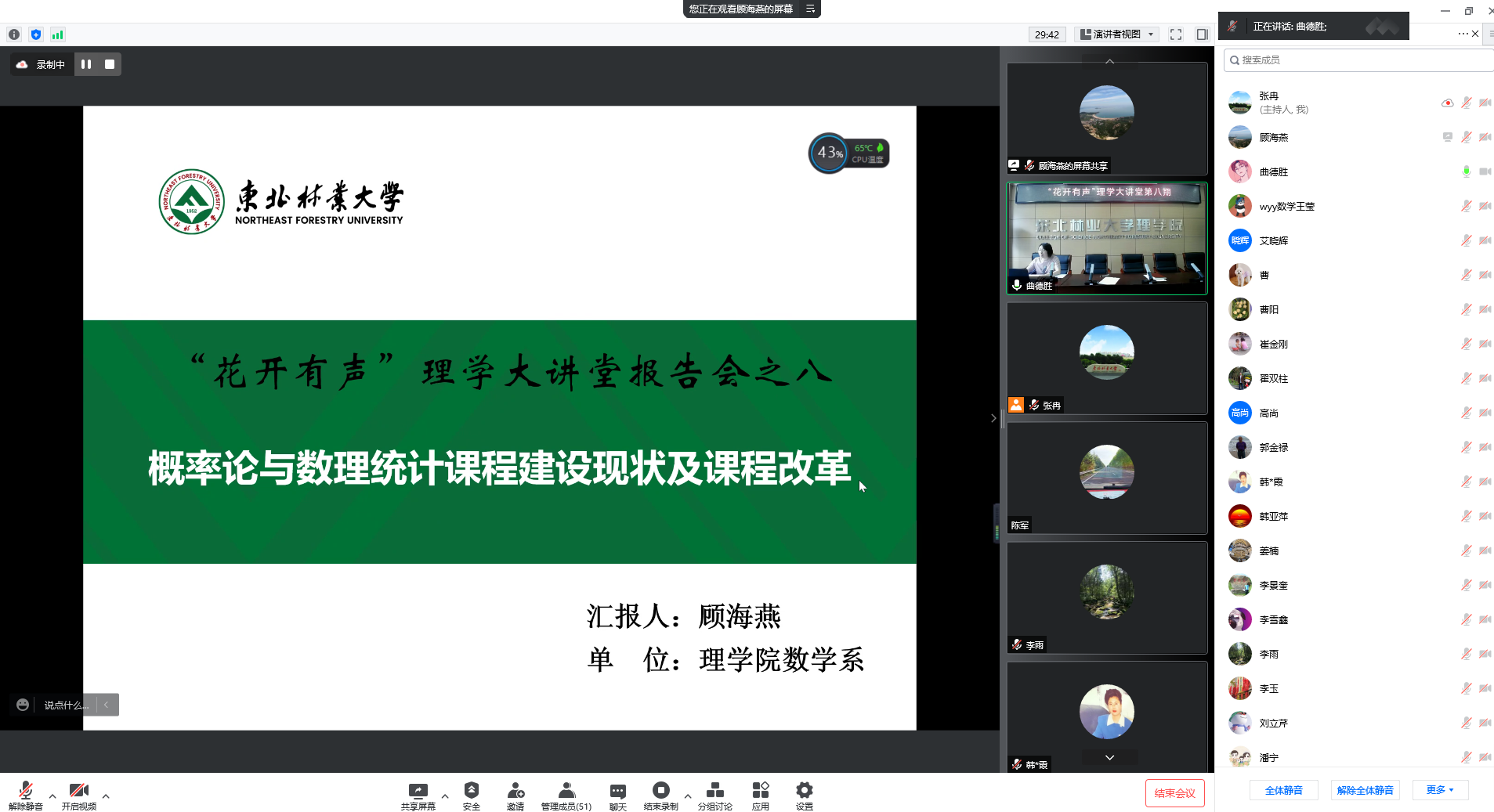The image size is (1494, 812).
Task: Expand the 更多 dropdown in member panel
Action: pos(1440,790)
